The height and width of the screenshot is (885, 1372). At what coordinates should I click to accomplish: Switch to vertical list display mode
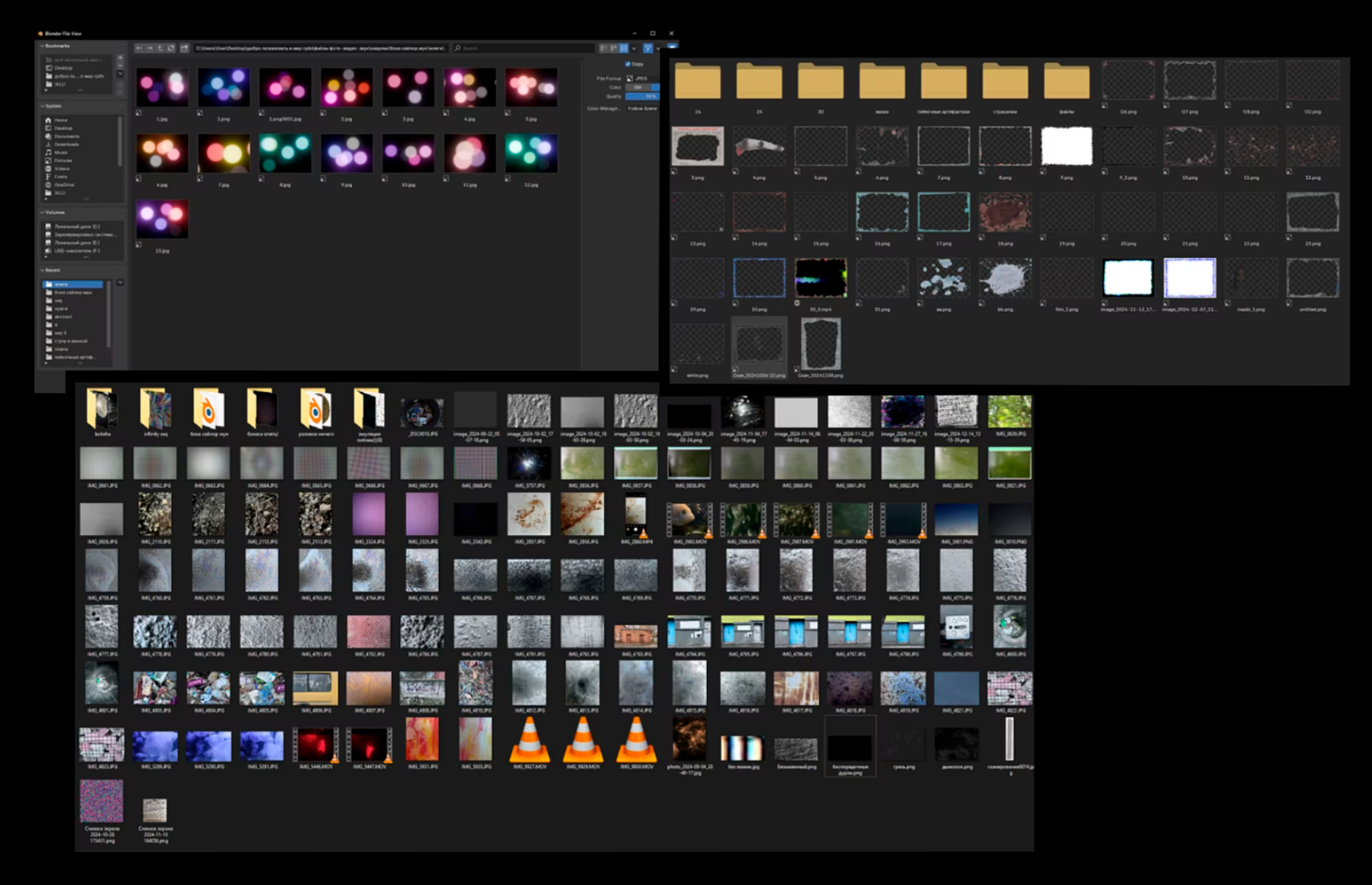[603, 48]
